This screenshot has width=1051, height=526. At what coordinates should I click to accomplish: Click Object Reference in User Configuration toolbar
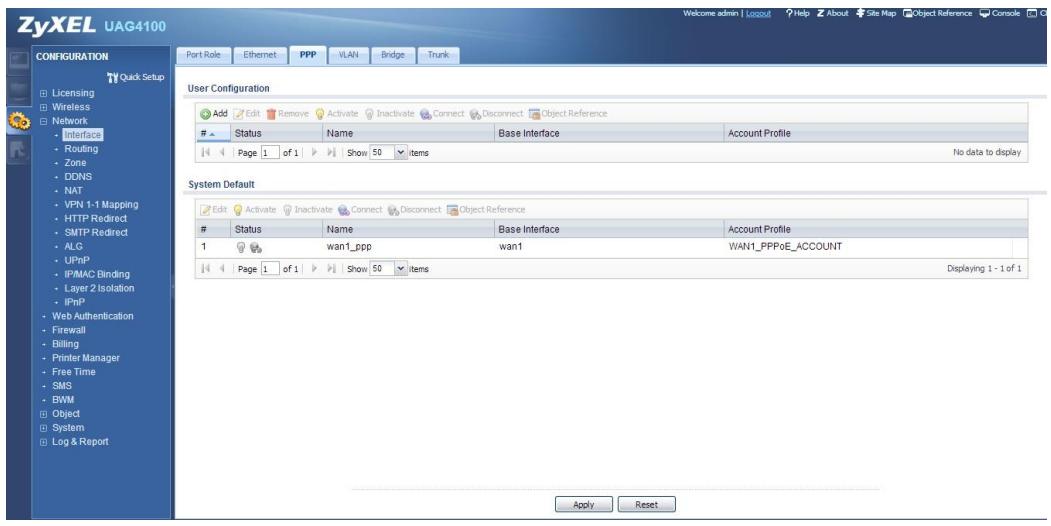(568, 114)
